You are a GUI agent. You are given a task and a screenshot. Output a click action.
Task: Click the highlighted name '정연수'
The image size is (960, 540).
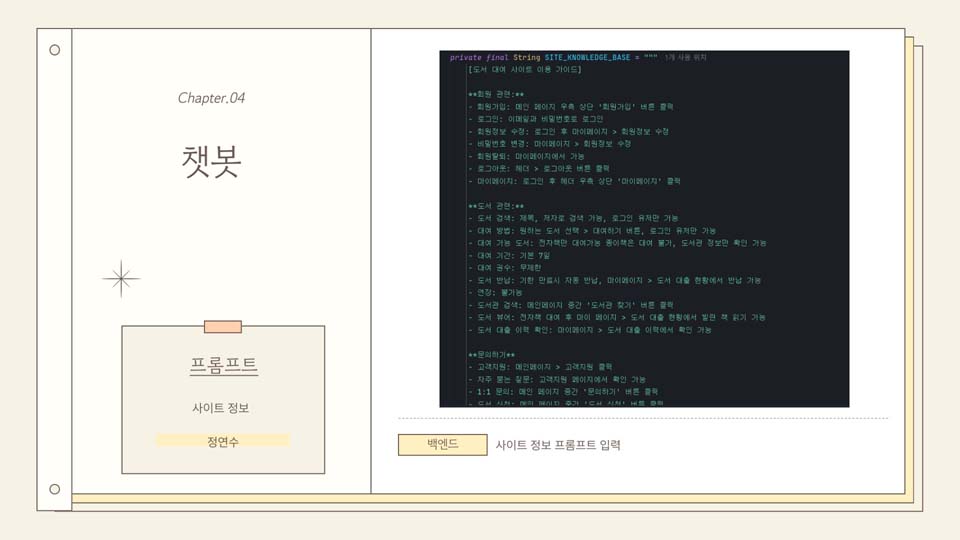pyautogui.click(x=223, y=441)
